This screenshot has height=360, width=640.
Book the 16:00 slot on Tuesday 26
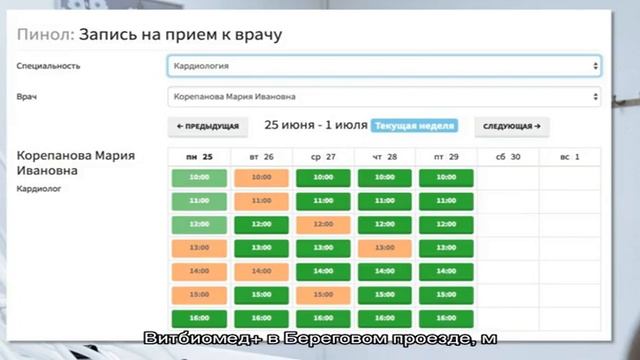pos(261,319)
